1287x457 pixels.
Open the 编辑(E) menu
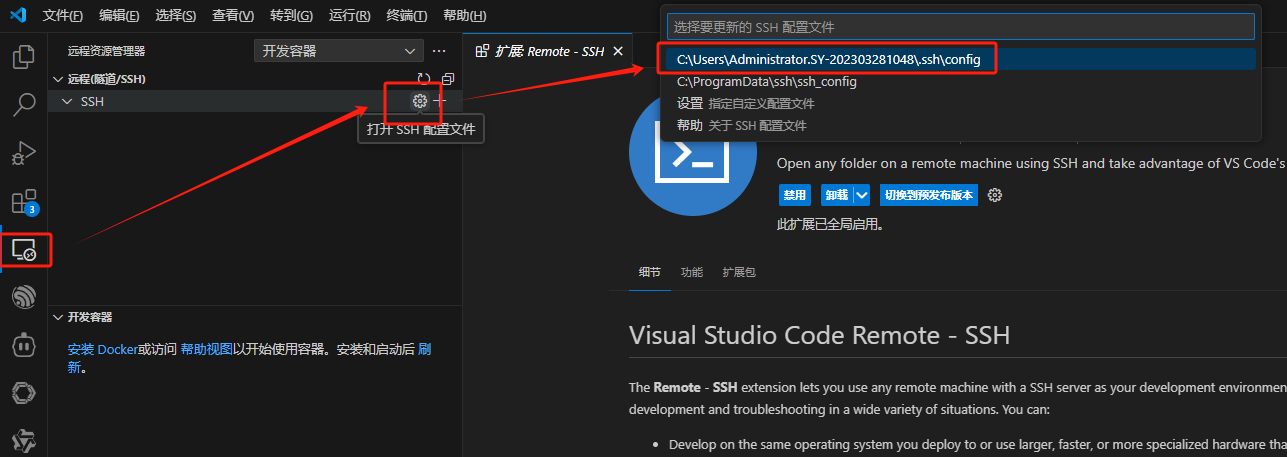120,16
